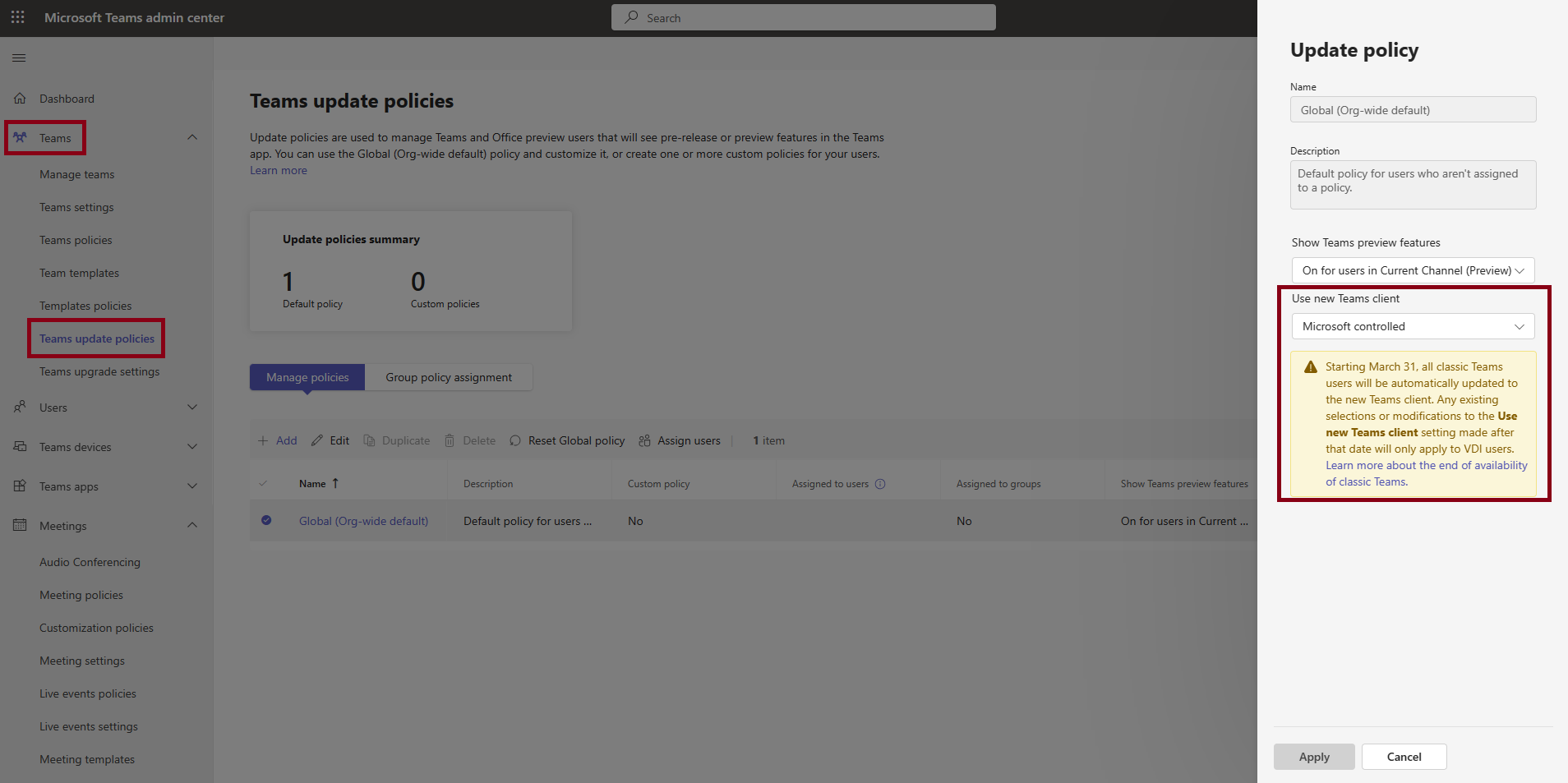1568x783 pixels.
Task: Click the Duplicate copy icon
Action: point(369,440)
